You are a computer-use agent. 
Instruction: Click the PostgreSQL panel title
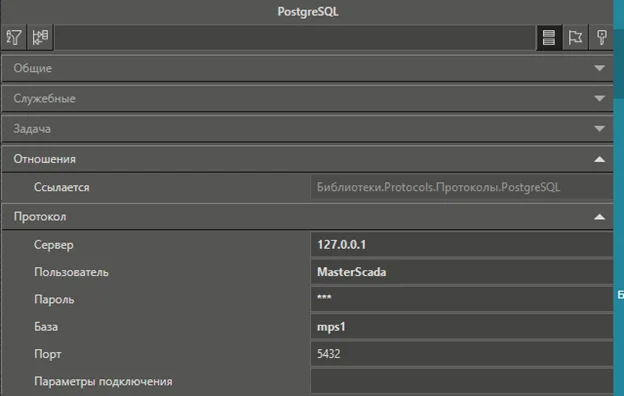[308, 12]
